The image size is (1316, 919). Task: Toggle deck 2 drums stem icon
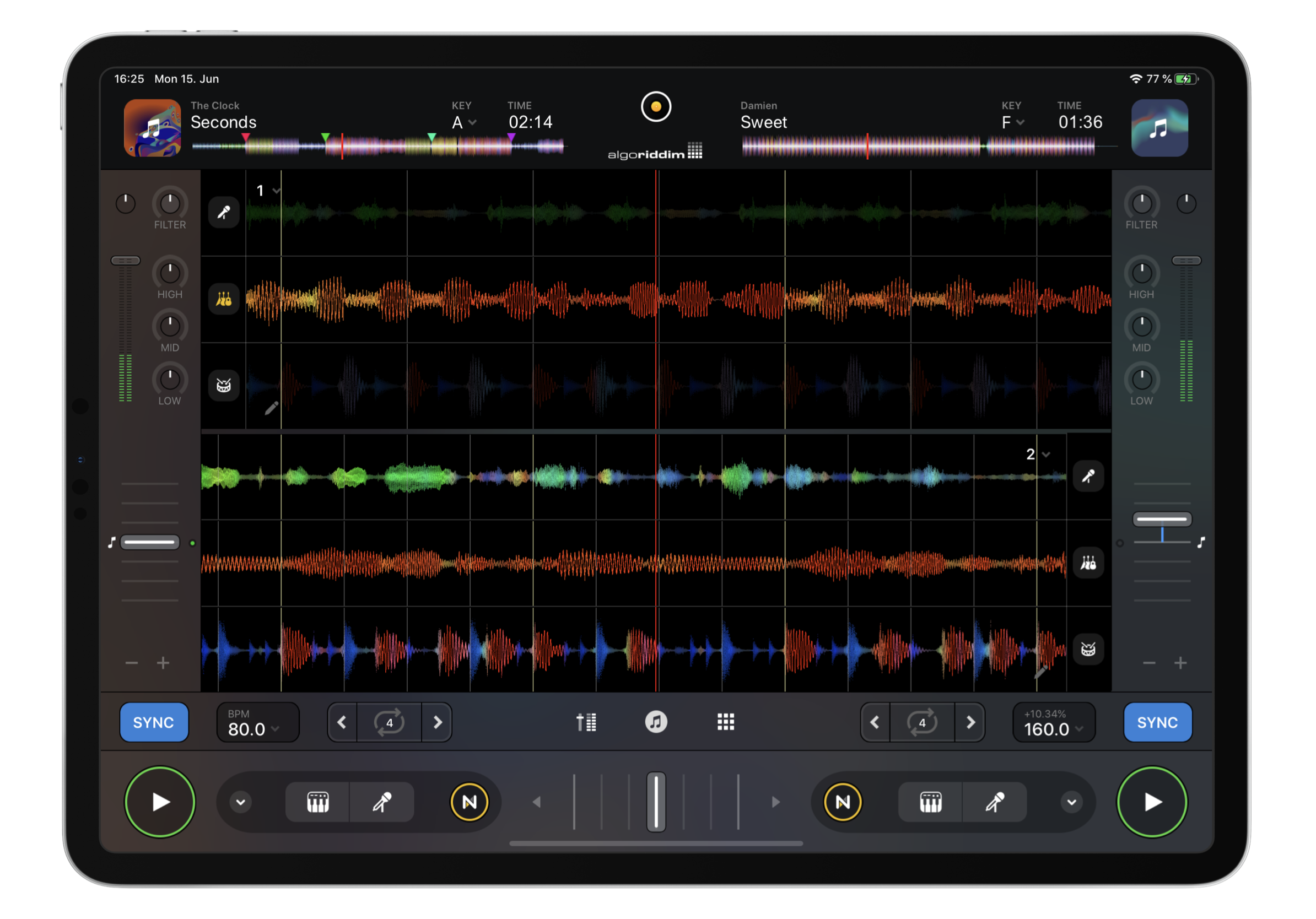[x=1088, y=649]
